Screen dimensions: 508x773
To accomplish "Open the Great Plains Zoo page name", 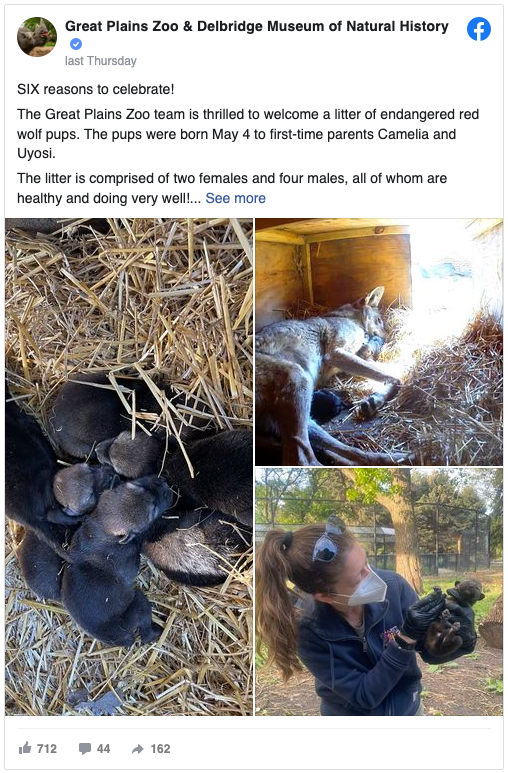I will (256, 26).
